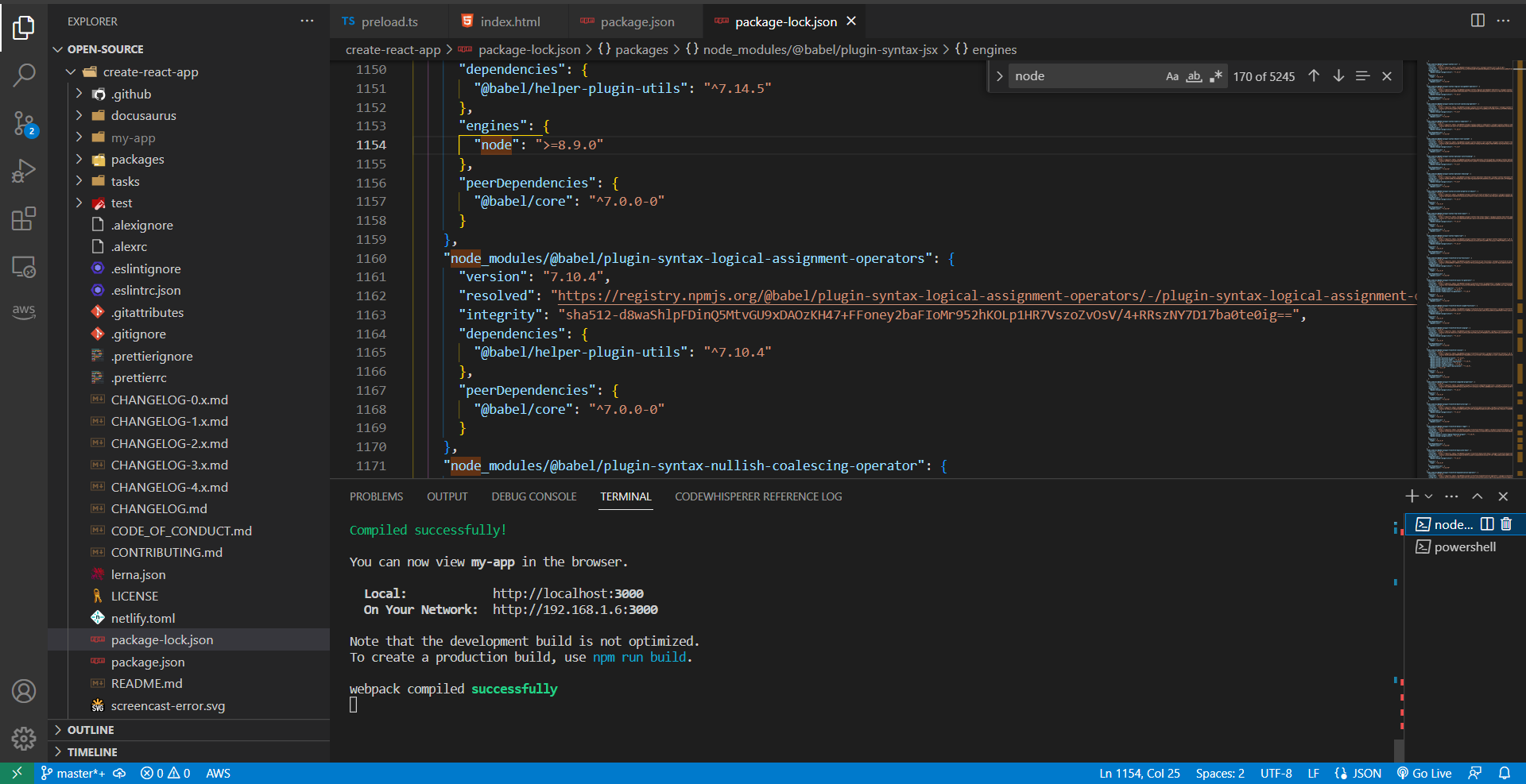Open launch profile dropdown next to new terminal

[x=1428, y=496]
